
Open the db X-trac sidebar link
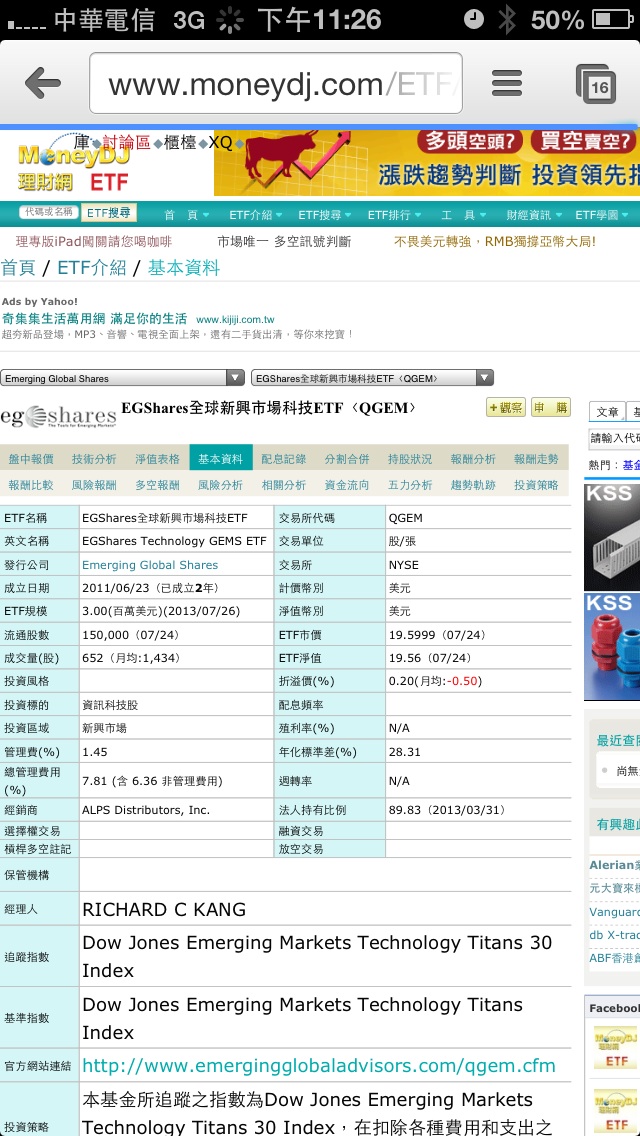615,935
